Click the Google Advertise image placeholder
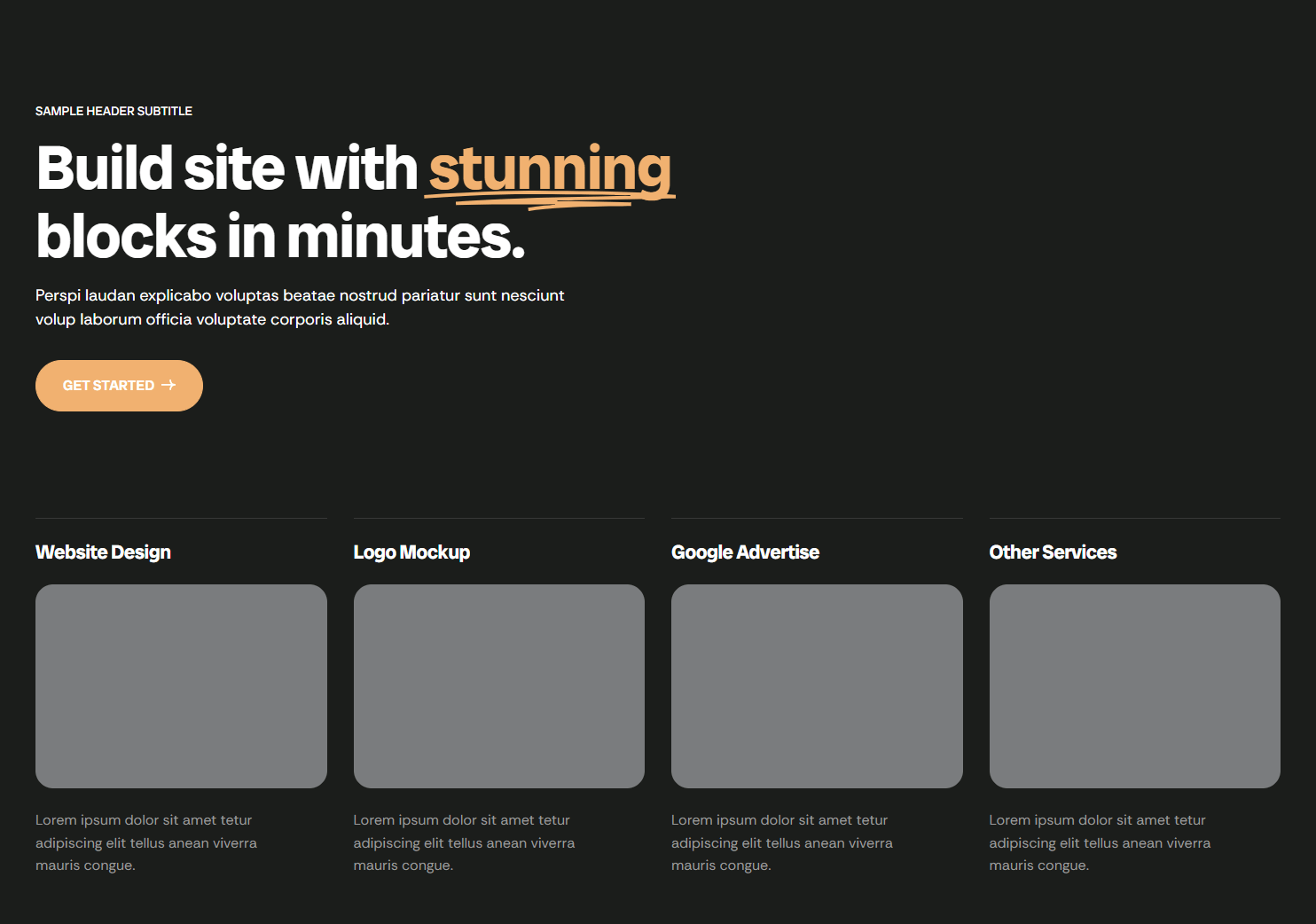This screenshot has height=924, width=1316. click(817, 685)
